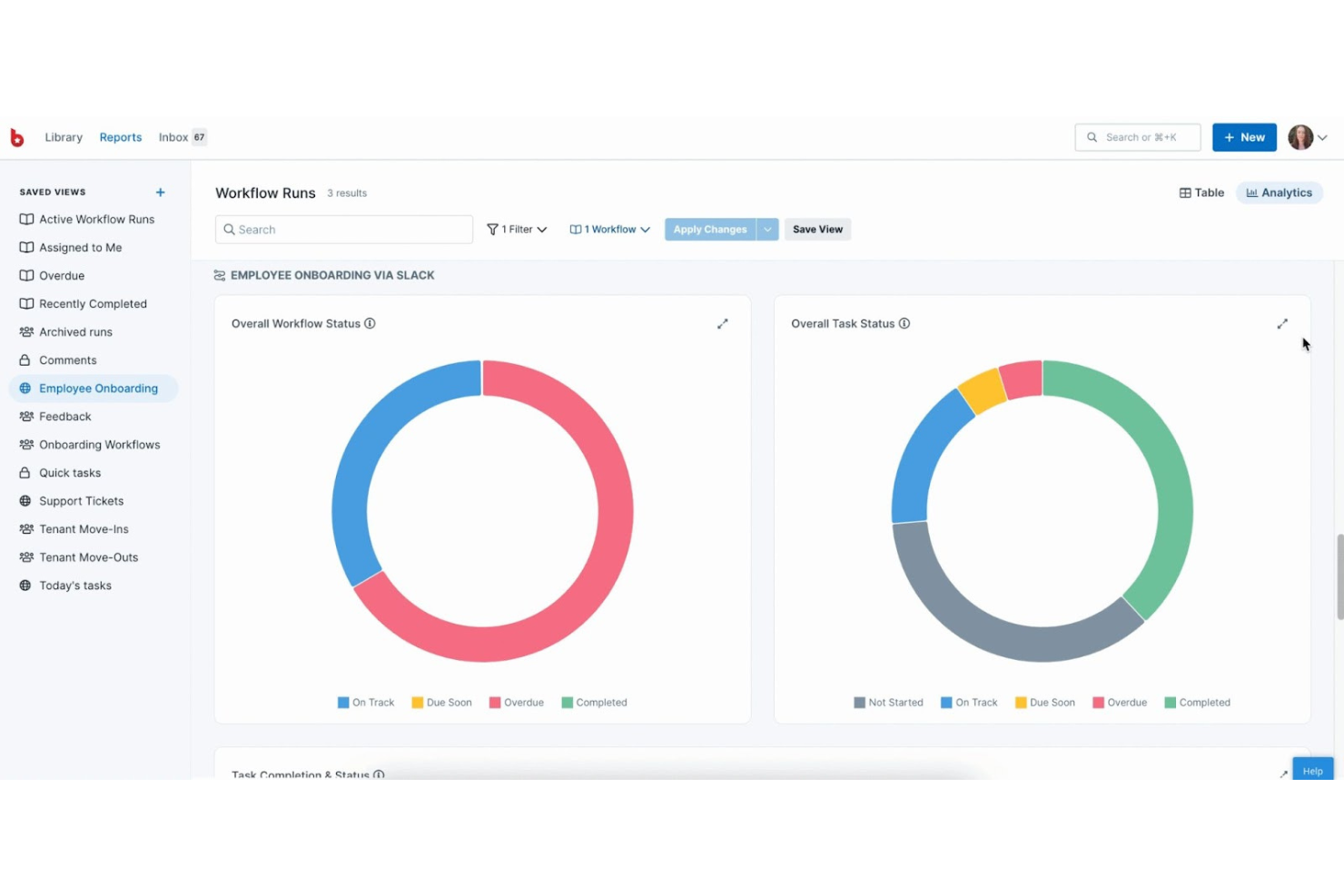The image size is (1344, 896).
Task: Open Active Workflow Runs saved view
Action: click(x=94, y=220)
